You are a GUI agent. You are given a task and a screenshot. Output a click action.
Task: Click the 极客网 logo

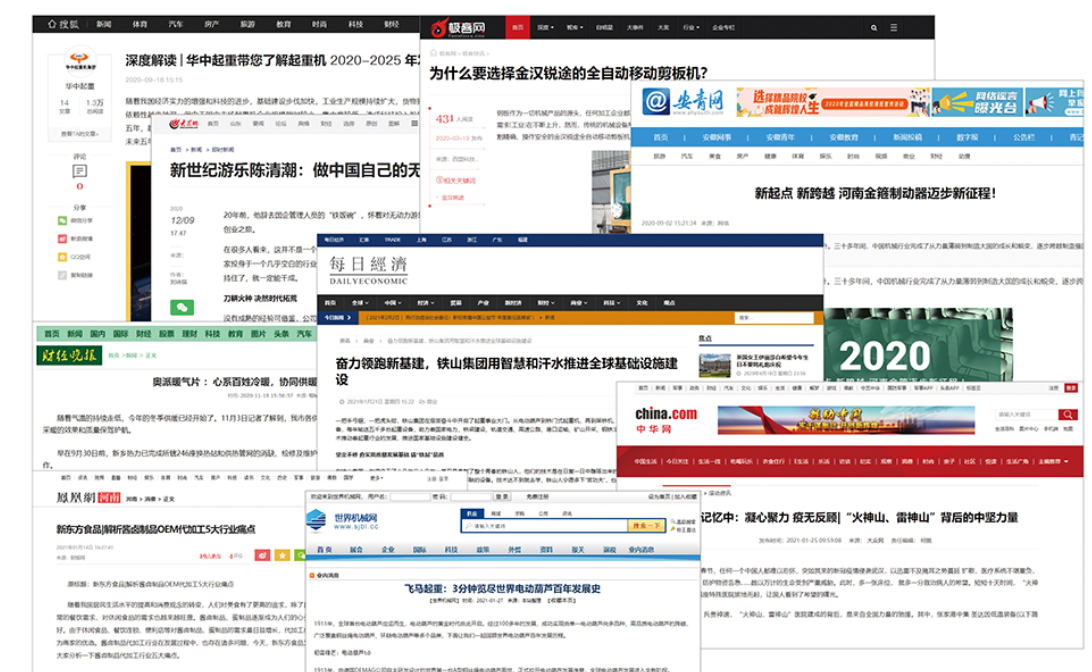(x=458, y=28)
